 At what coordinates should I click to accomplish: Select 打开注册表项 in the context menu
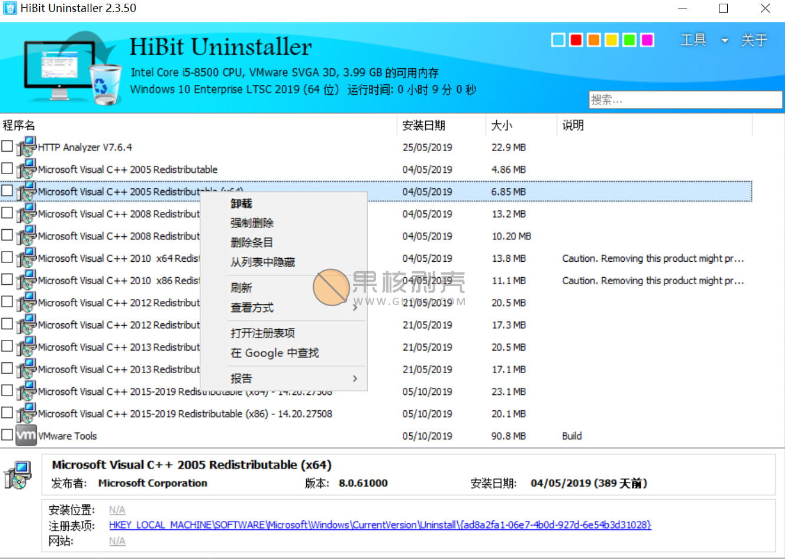[262, 333]
